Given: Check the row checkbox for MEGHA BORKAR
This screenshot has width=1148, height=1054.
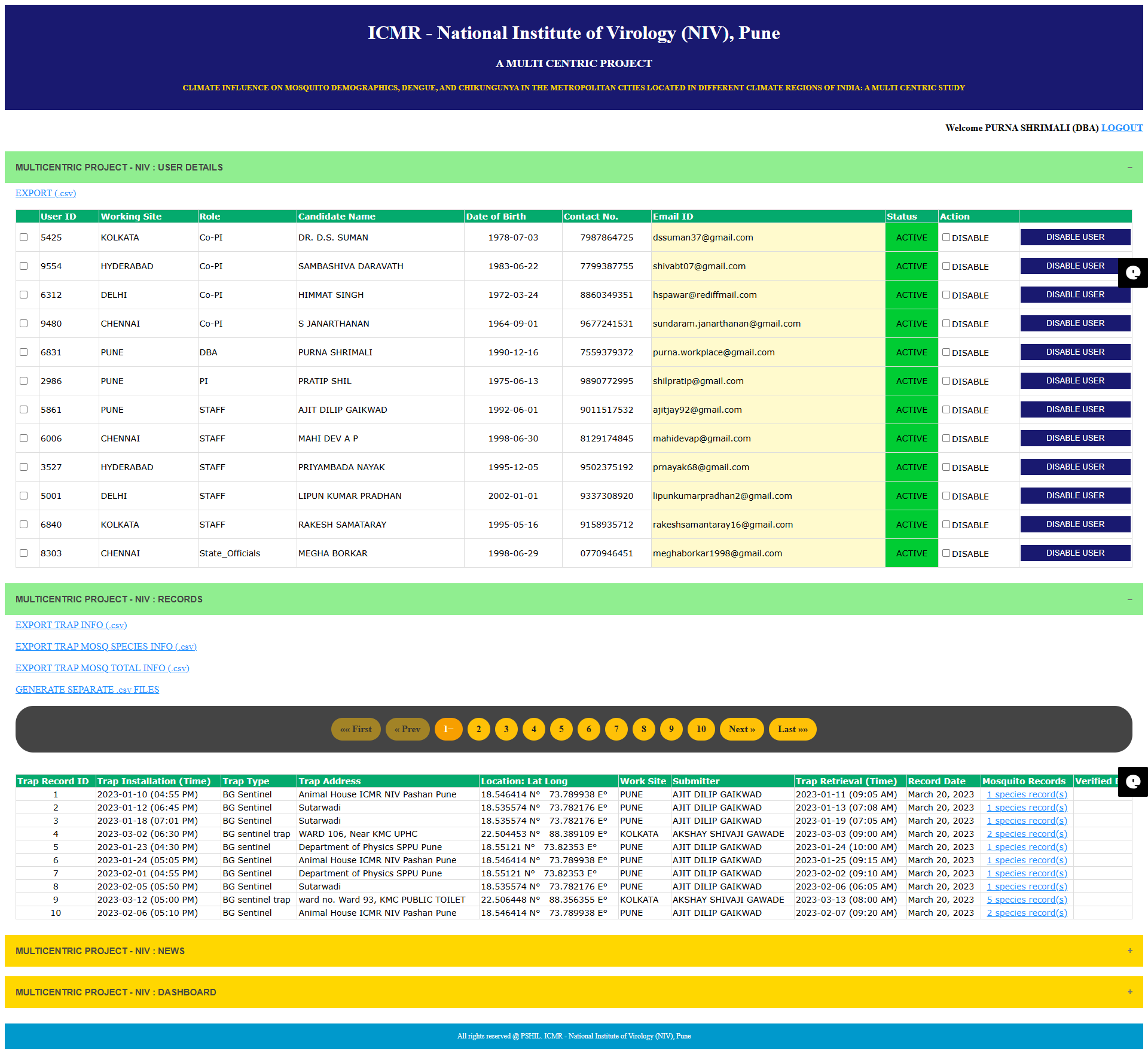Looking at the screenshot, I should [24, 553].
